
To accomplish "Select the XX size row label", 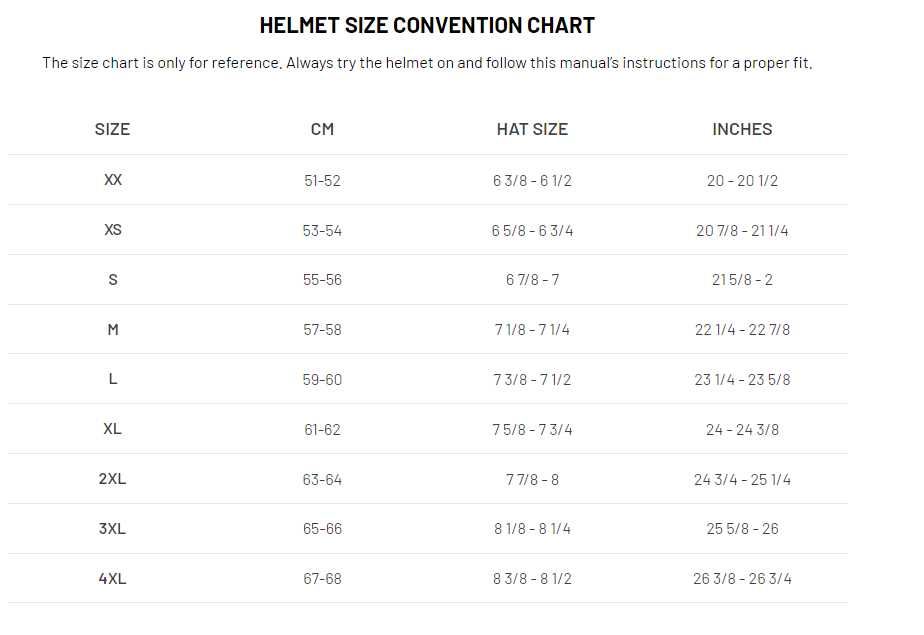I will (113, 180).
